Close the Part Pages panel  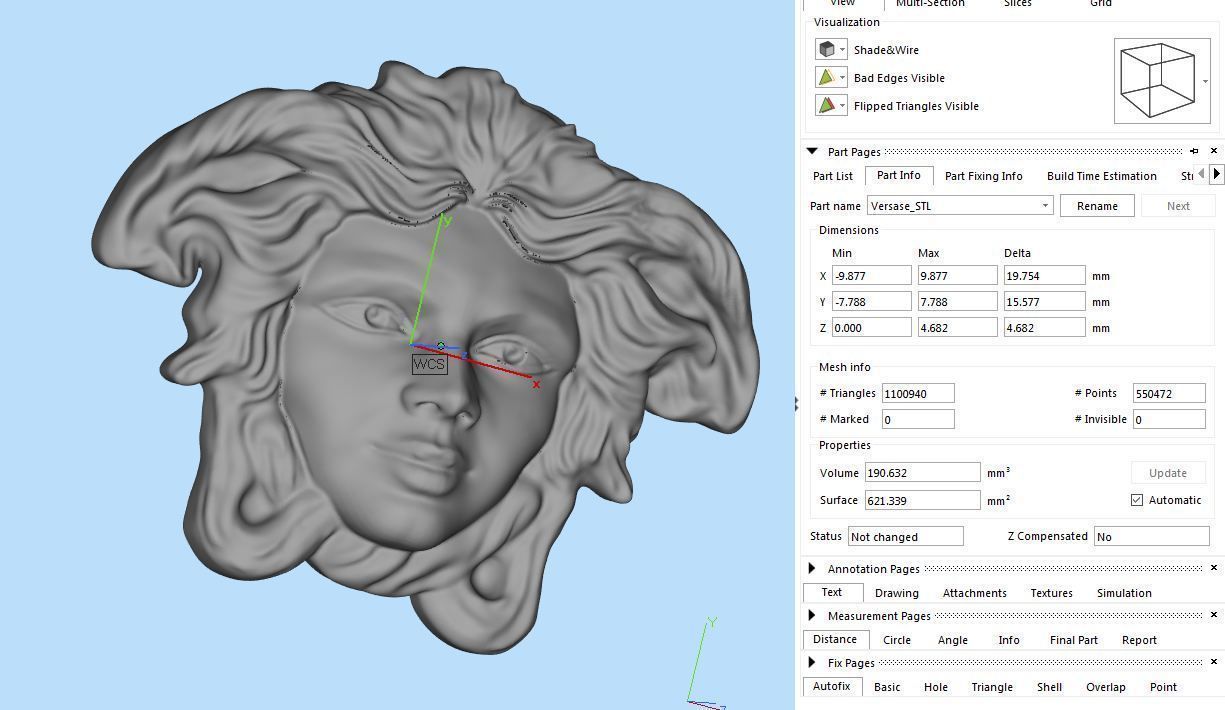[1214, 151]
